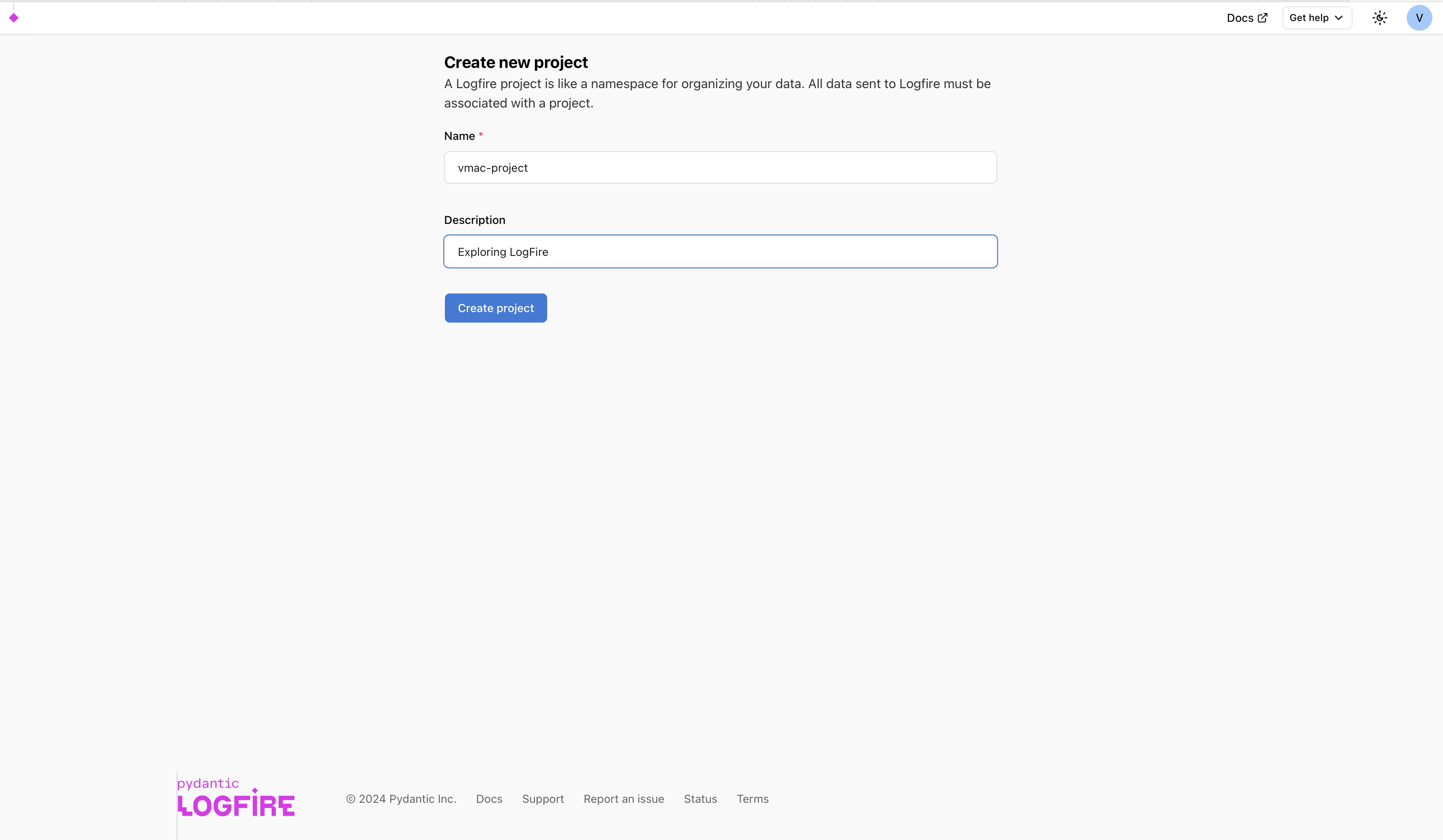Focus the Description field with Exploring LogFire

[720, 251]
